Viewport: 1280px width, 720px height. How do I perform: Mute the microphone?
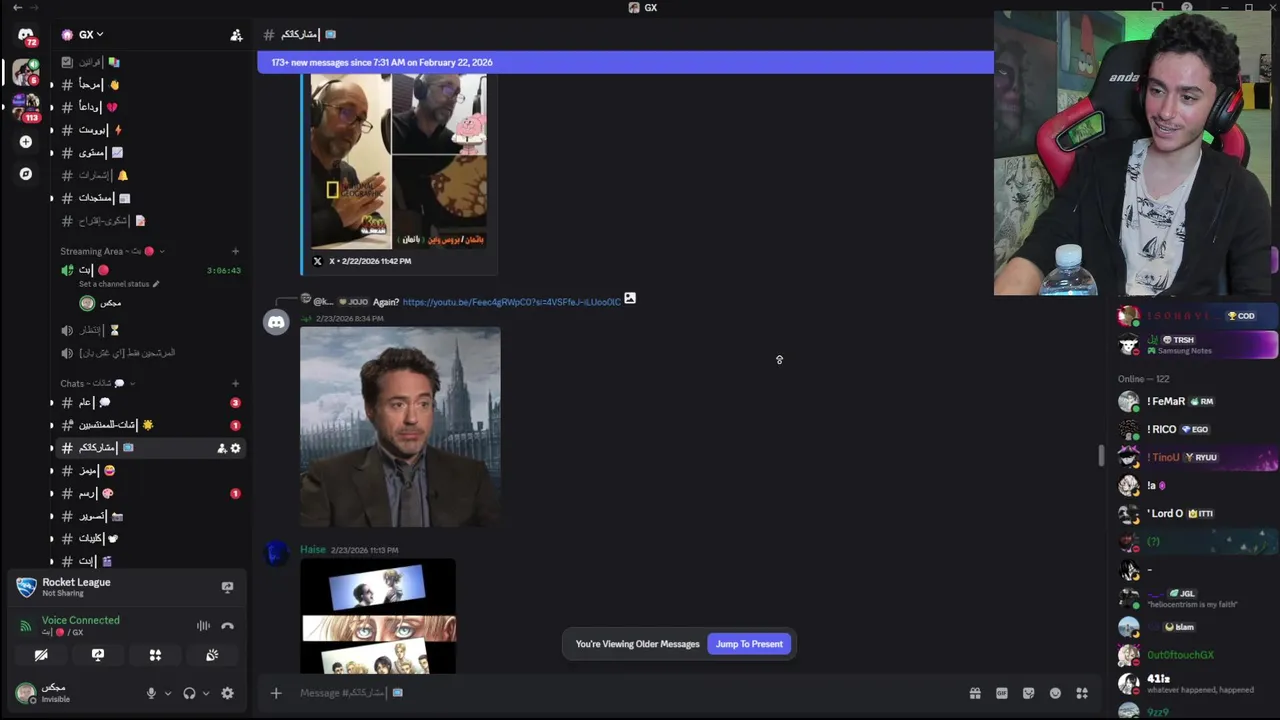151,693
